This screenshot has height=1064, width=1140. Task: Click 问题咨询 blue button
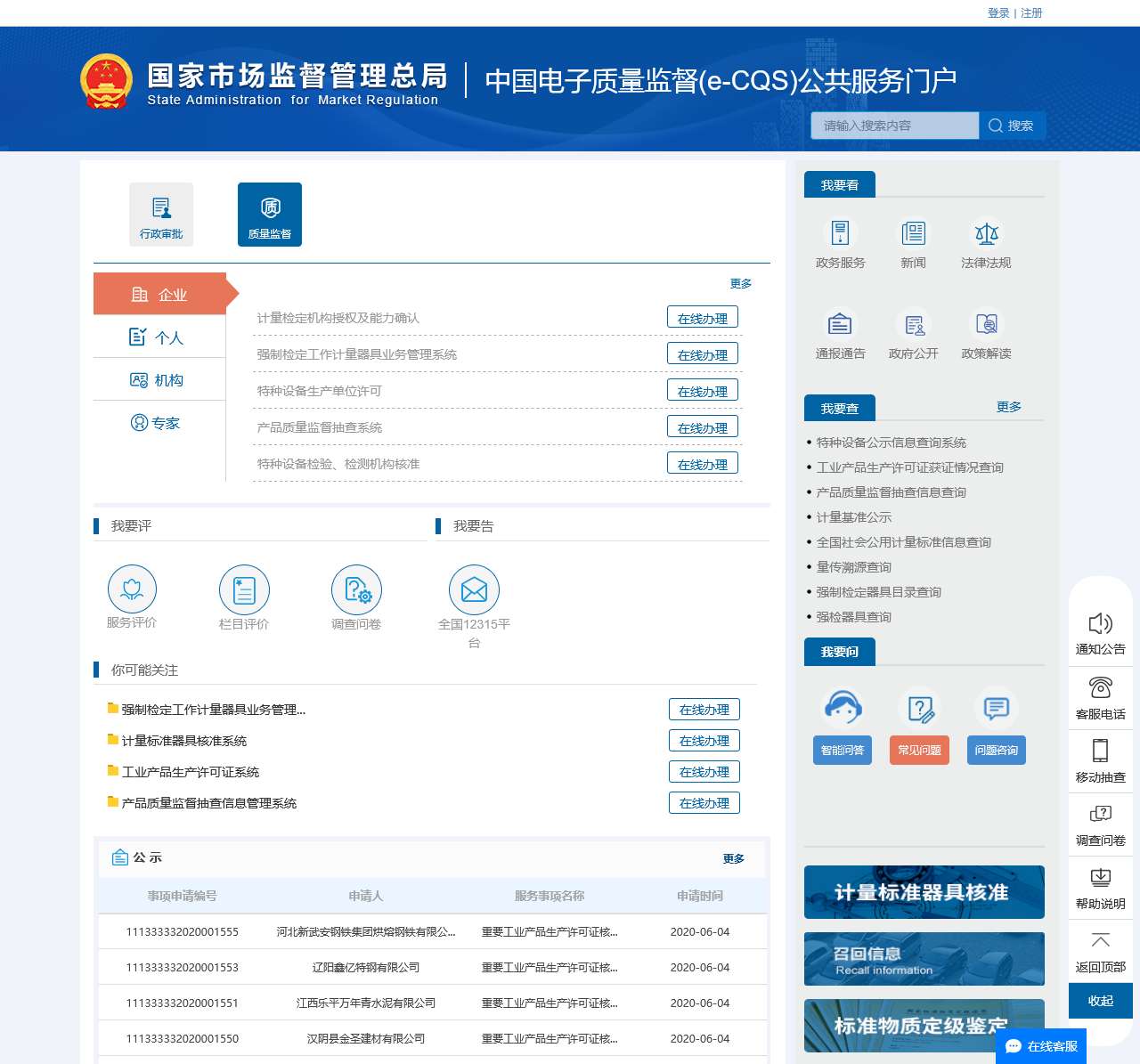[x=996, y=750]
